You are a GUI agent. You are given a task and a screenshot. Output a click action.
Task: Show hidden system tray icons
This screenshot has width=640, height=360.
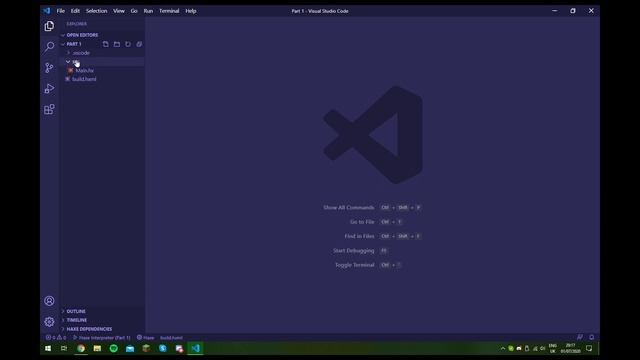pyautogui.click(x=503, y=348)
